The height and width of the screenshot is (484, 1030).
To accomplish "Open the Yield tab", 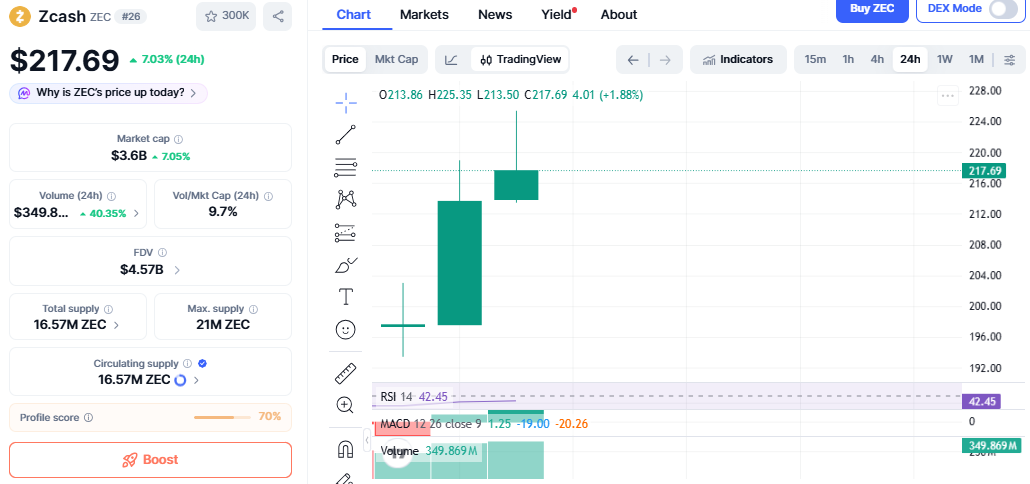I will pos(557,14).
